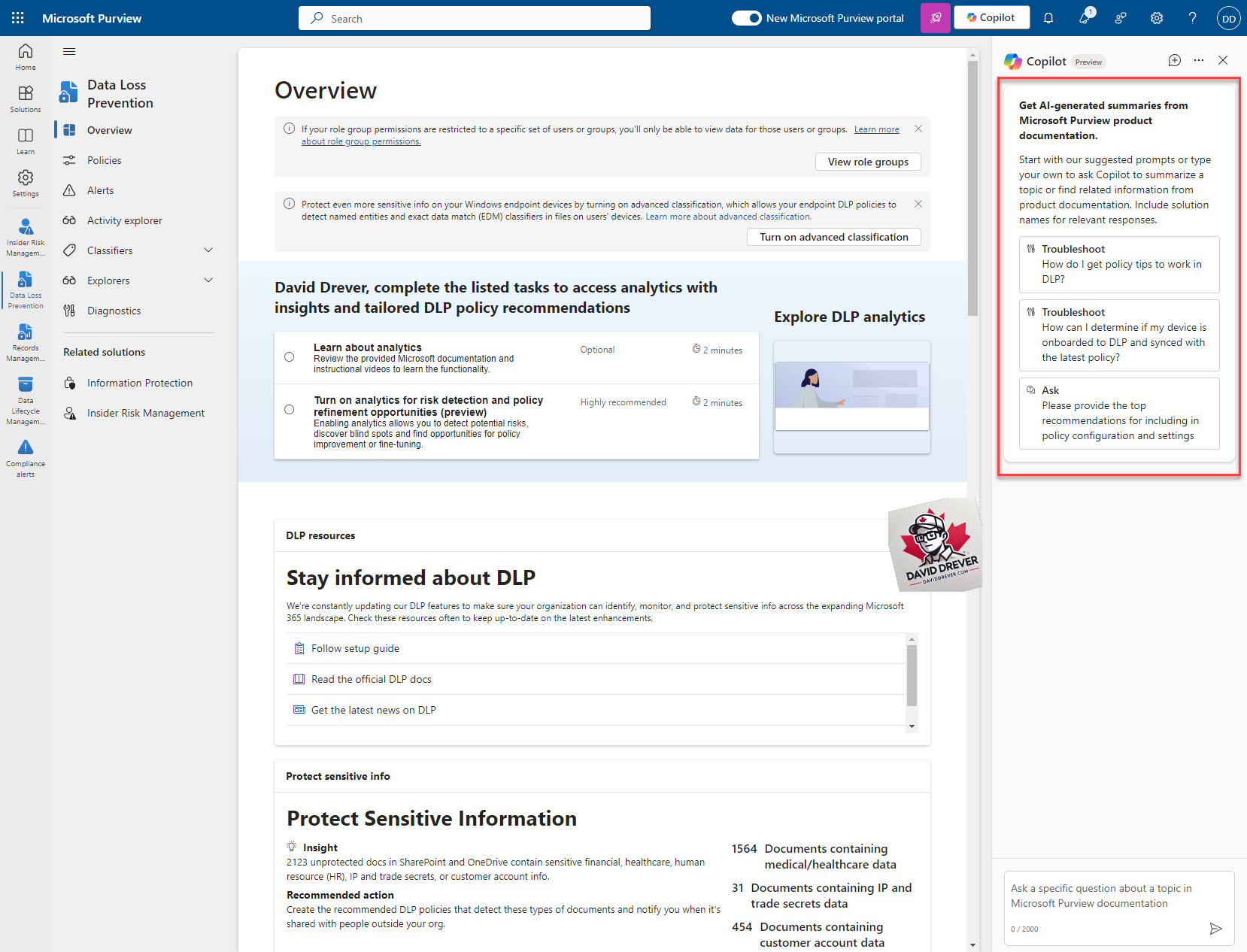Click Turn on advanced classification button
The width and height of the screenshot is (1247, 952).
[x=834, y=237]
